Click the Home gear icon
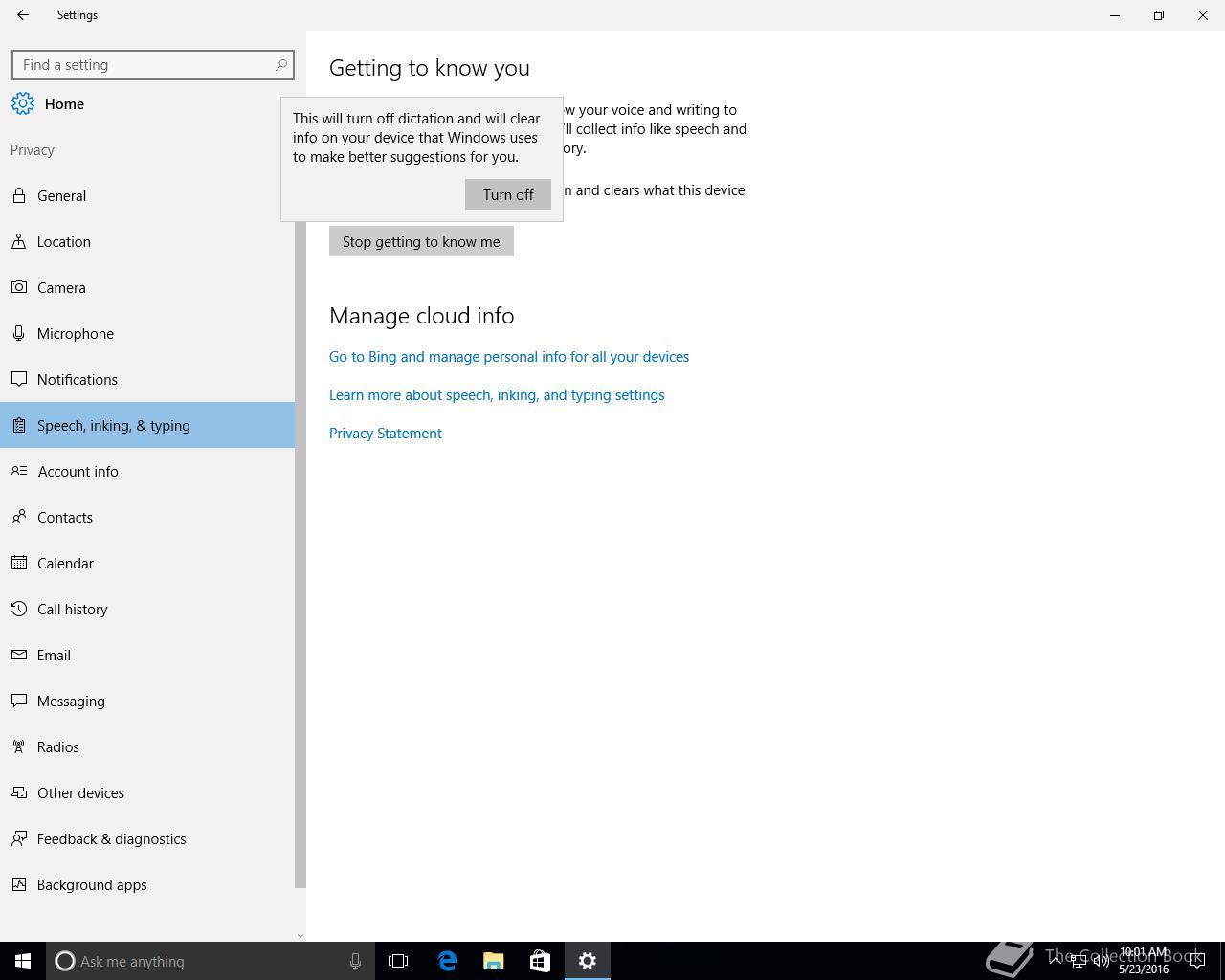Viewport: 1225px width, 980px height. click(23, 103)
